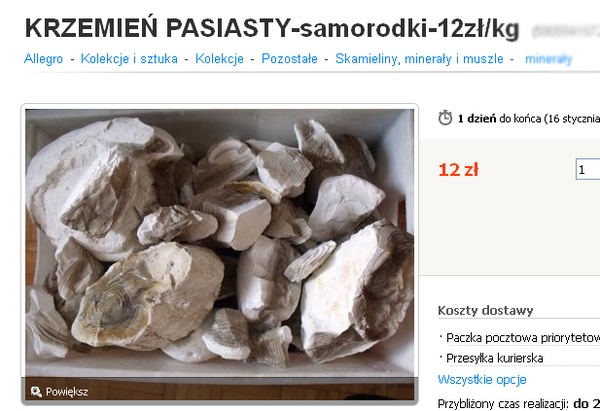Click the red 12 zł price

click(458, 170)
